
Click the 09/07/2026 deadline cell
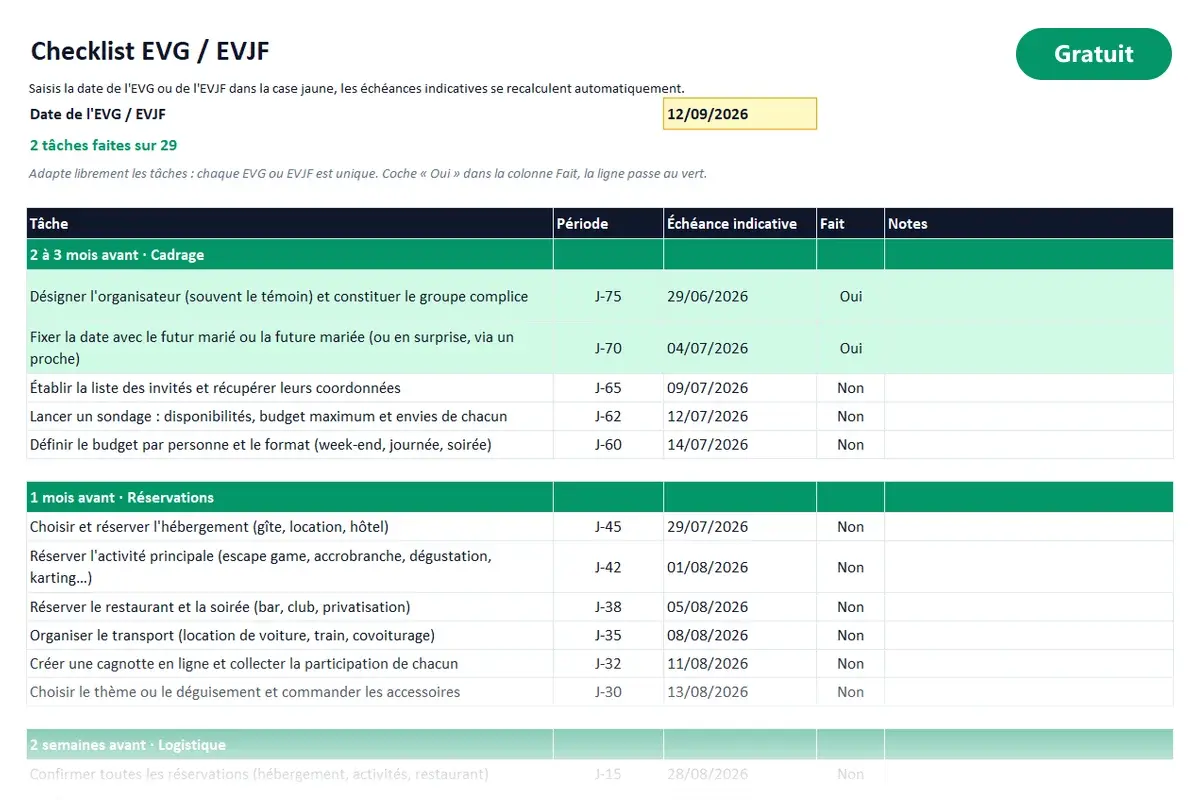[740, 388]
